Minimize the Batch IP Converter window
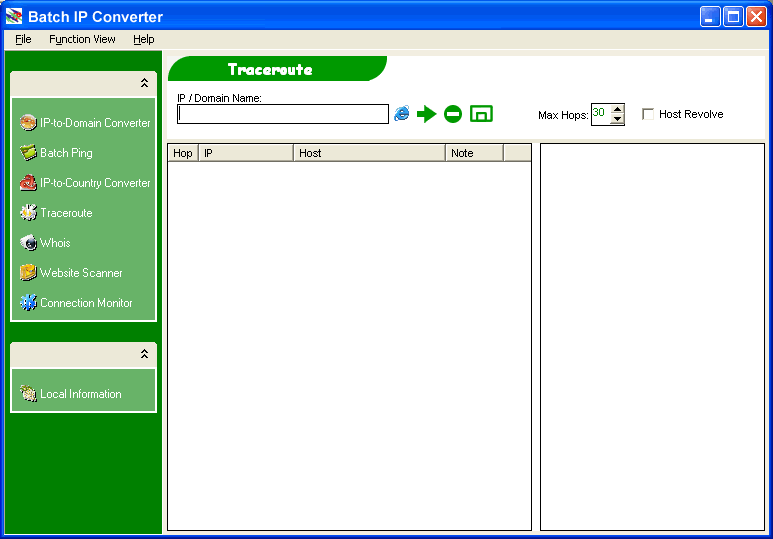This screenshot has width=773, height=539. coord(710,17)
